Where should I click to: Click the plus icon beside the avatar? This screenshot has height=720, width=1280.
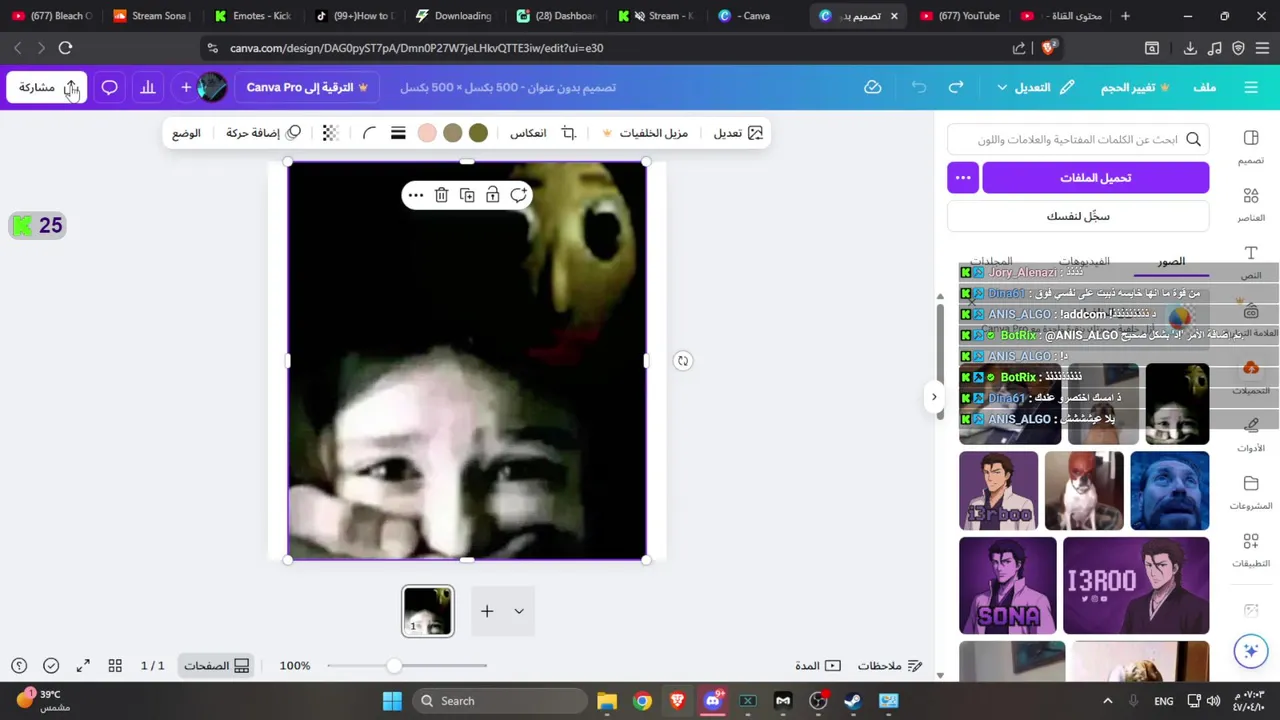[186, 87]
